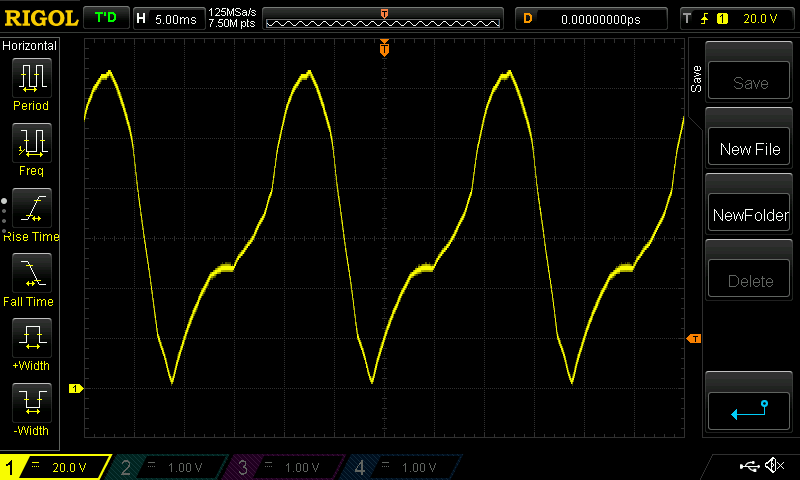Select the Freq measurement icon
The image size is (800, 480).
[32, 143]
